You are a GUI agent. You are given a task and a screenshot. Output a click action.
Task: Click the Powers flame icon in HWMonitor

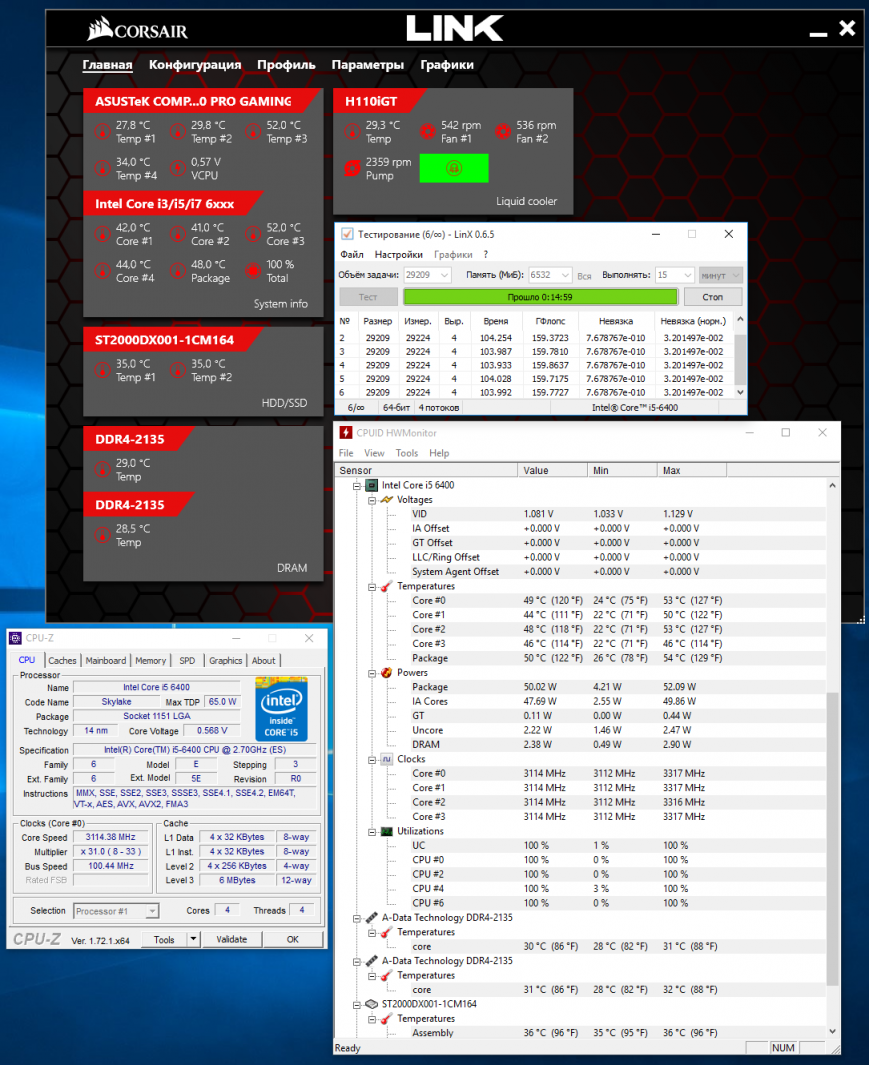point(387,672)
